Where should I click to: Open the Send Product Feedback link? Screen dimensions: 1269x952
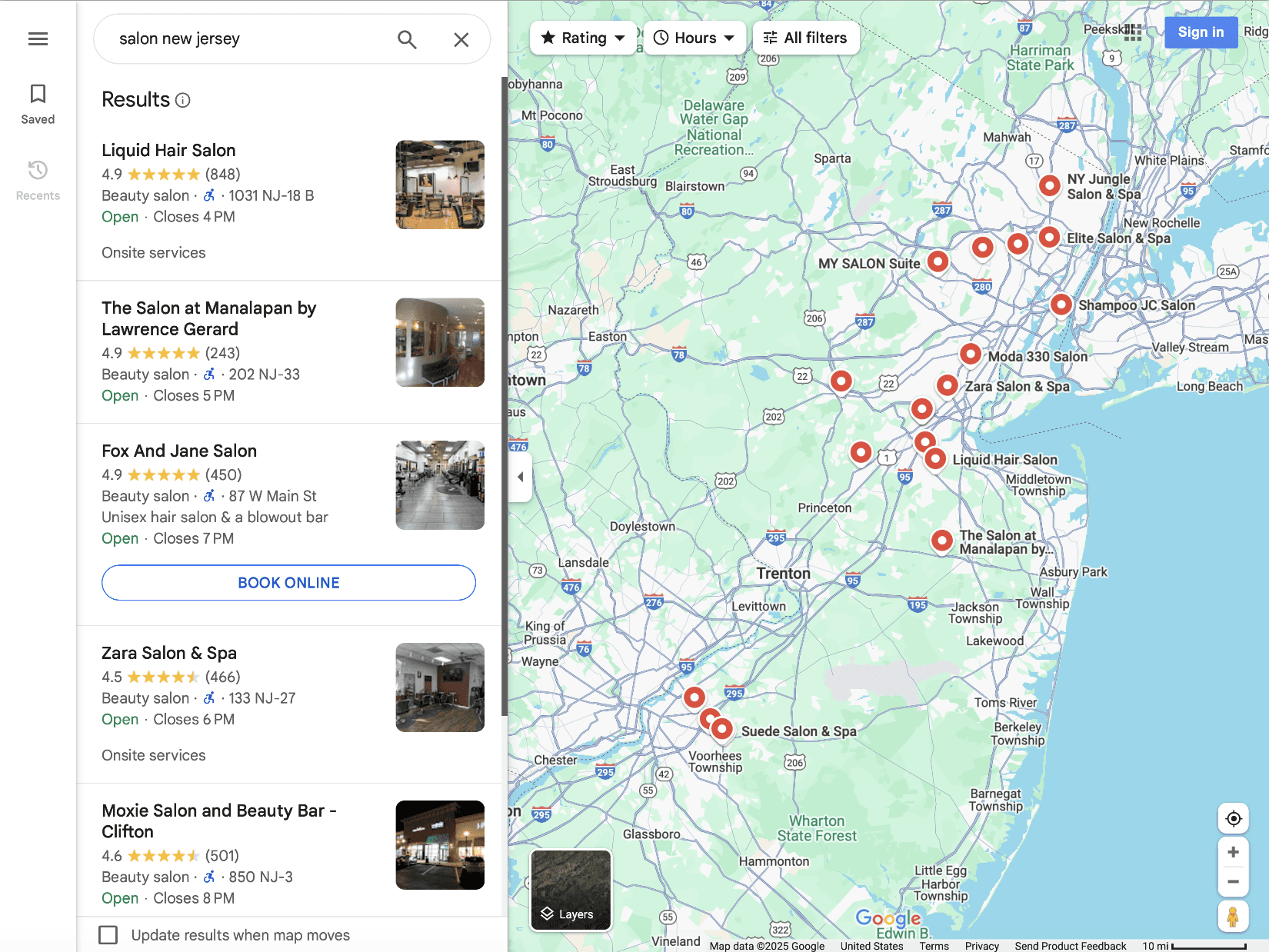[1070, 946]
